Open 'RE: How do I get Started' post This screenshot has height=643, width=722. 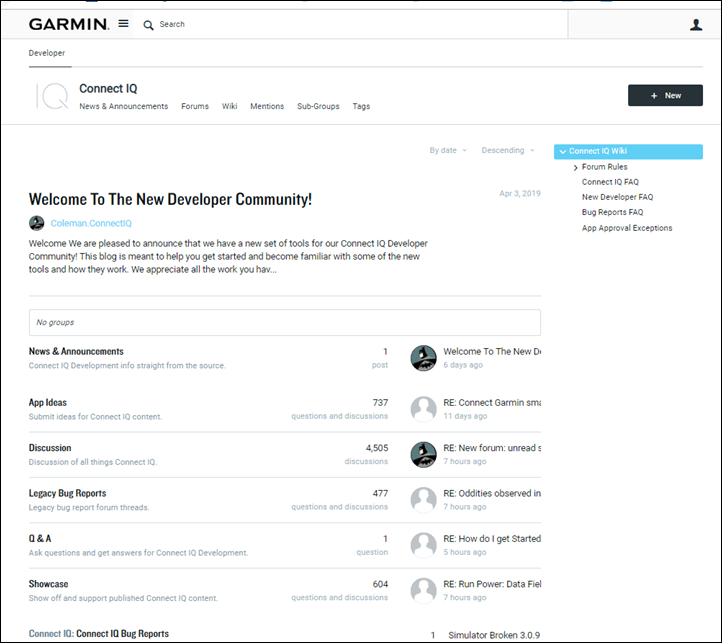click(x=492, y=538)
